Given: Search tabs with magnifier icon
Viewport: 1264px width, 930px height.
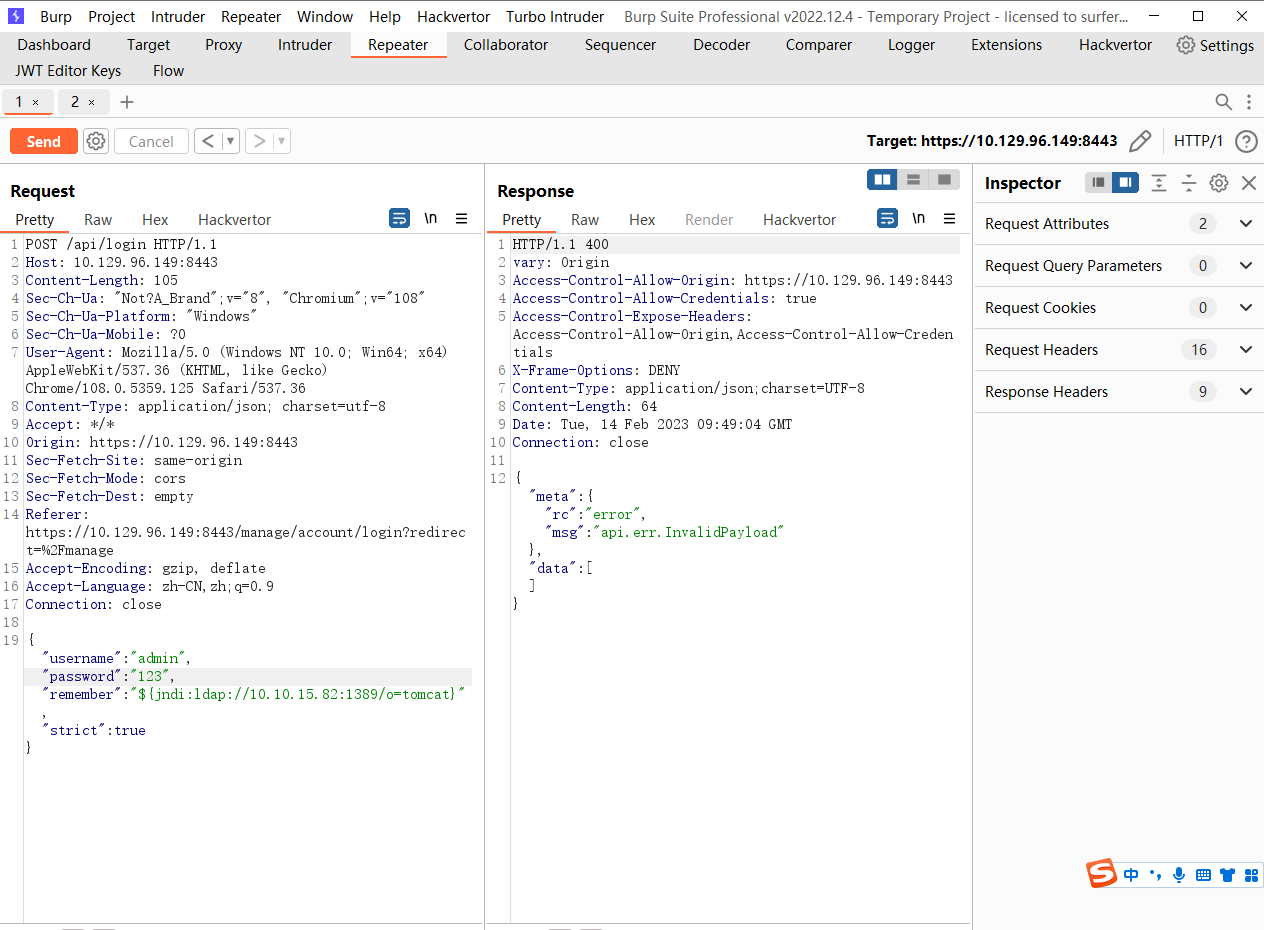Looking at the screenshot, I should [x=1224, y=102].
